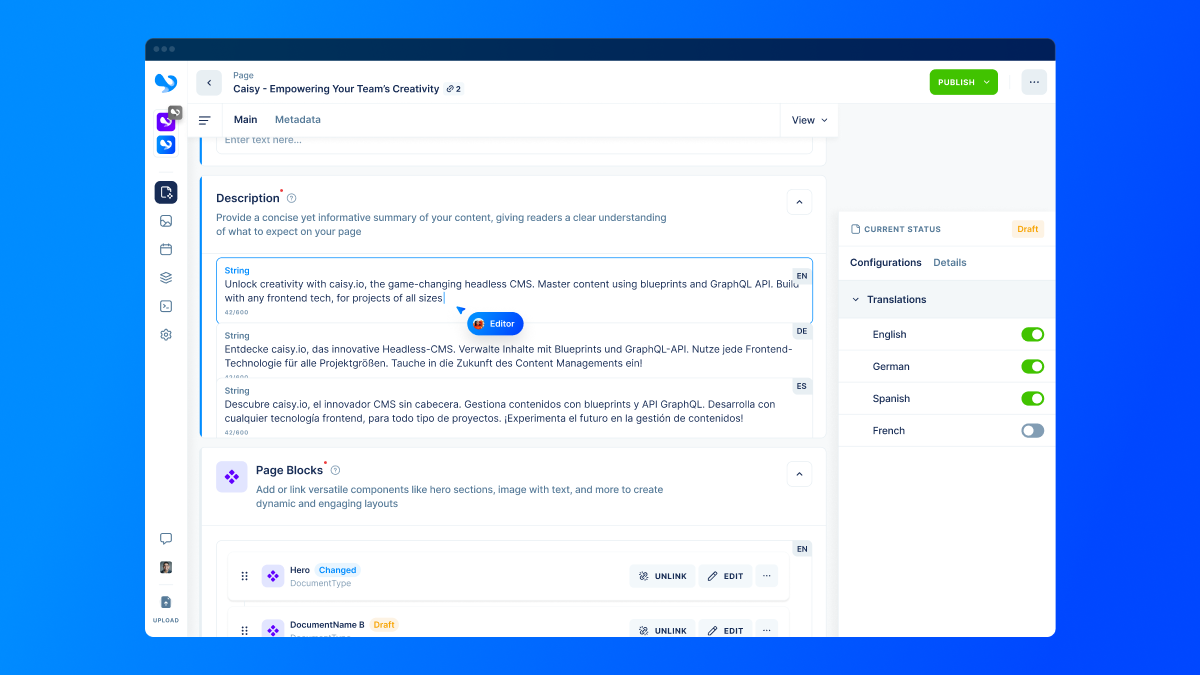Open the Hero block's DocumentType icon
This screenshot has width=1200, height=675.
tap(273, 576)
